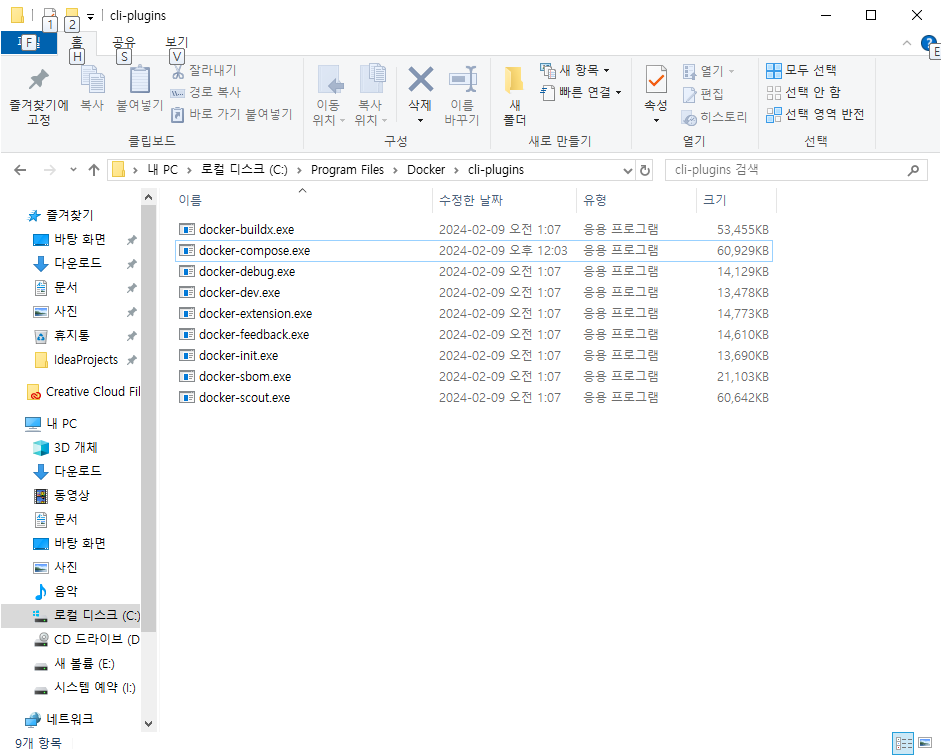Collapse the ribbon with the chevron

point(907,43)
